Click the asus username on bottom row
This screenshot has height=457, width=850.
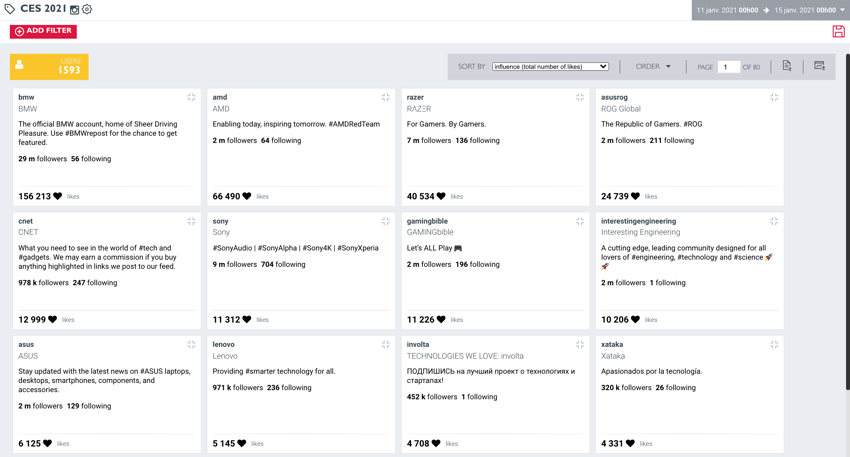coord(26,345)
